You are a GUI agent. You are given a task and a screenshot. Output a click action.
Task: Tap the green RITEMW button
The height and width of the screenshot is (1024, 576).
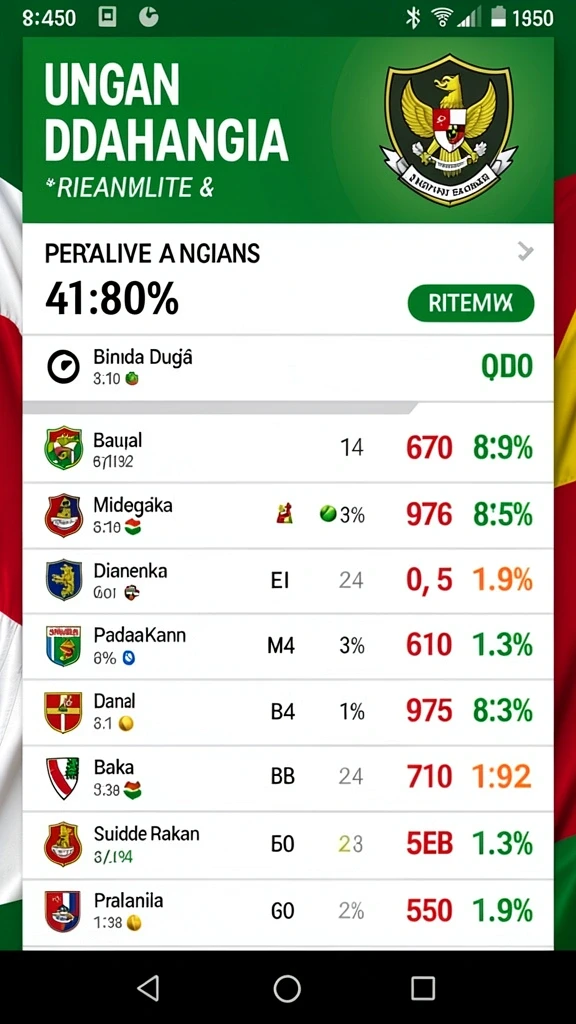click(x=471, y=303)
